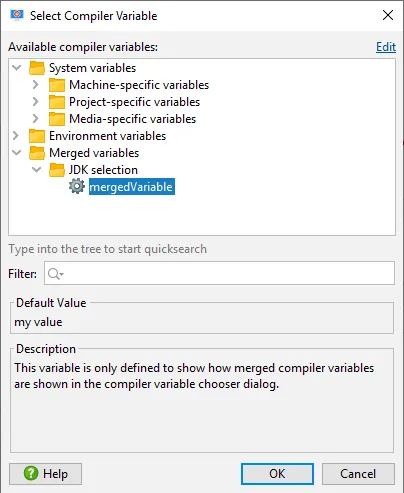Click the Environment variables folder icon
Image resolution: width=404 pixels, height=493 pixels.
37,136
